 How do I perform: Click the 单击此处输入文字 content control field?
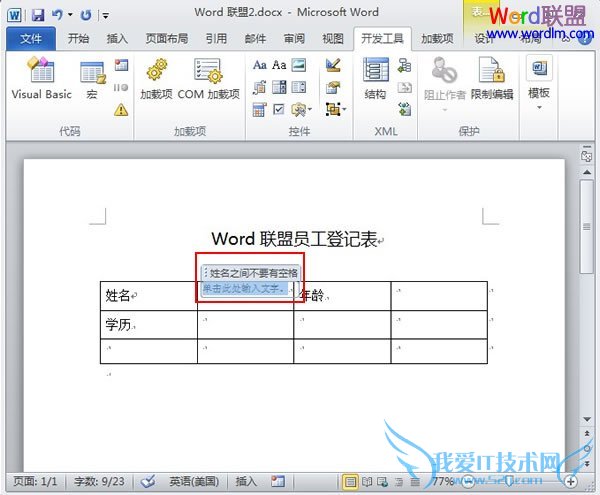[244, 289]
